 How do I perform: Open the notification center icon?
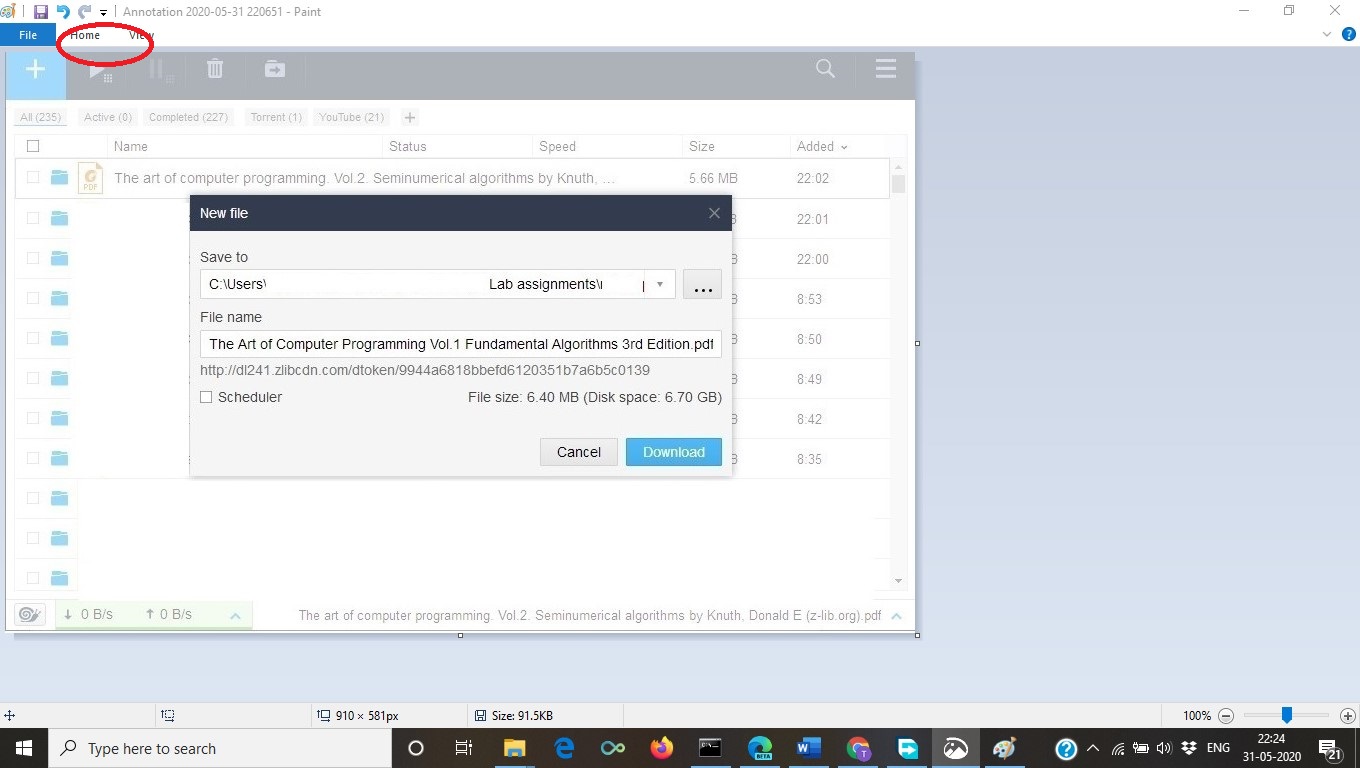[1330, 749]
